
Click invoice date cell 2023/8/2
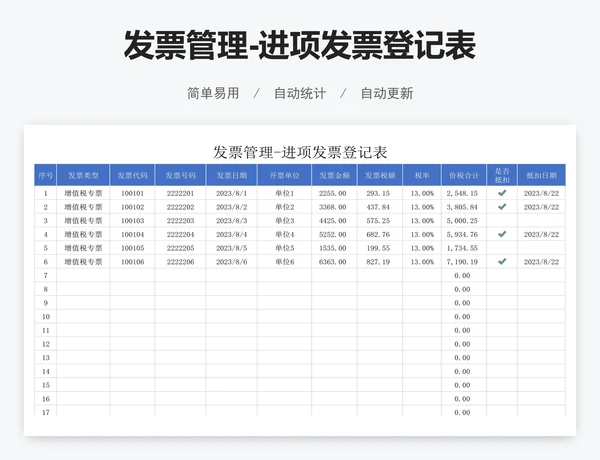coord(232,207)
